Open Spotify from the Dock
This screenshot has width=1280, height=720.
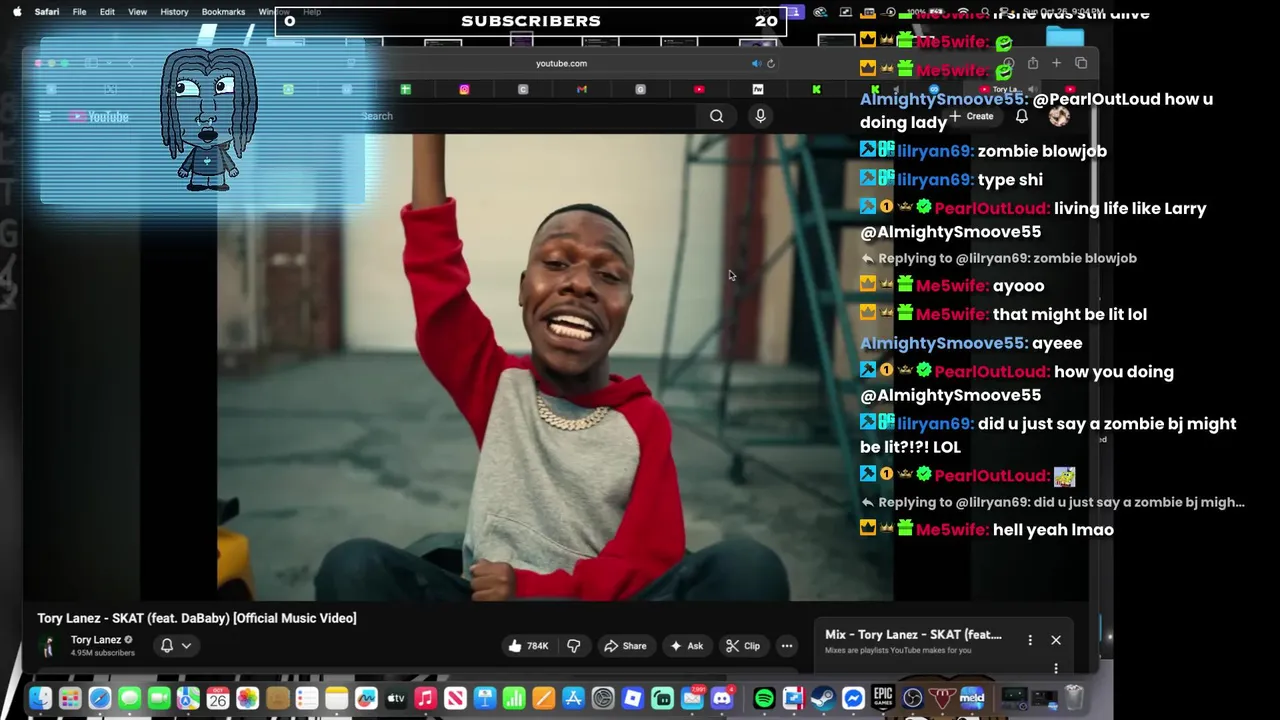click(764, 698)
